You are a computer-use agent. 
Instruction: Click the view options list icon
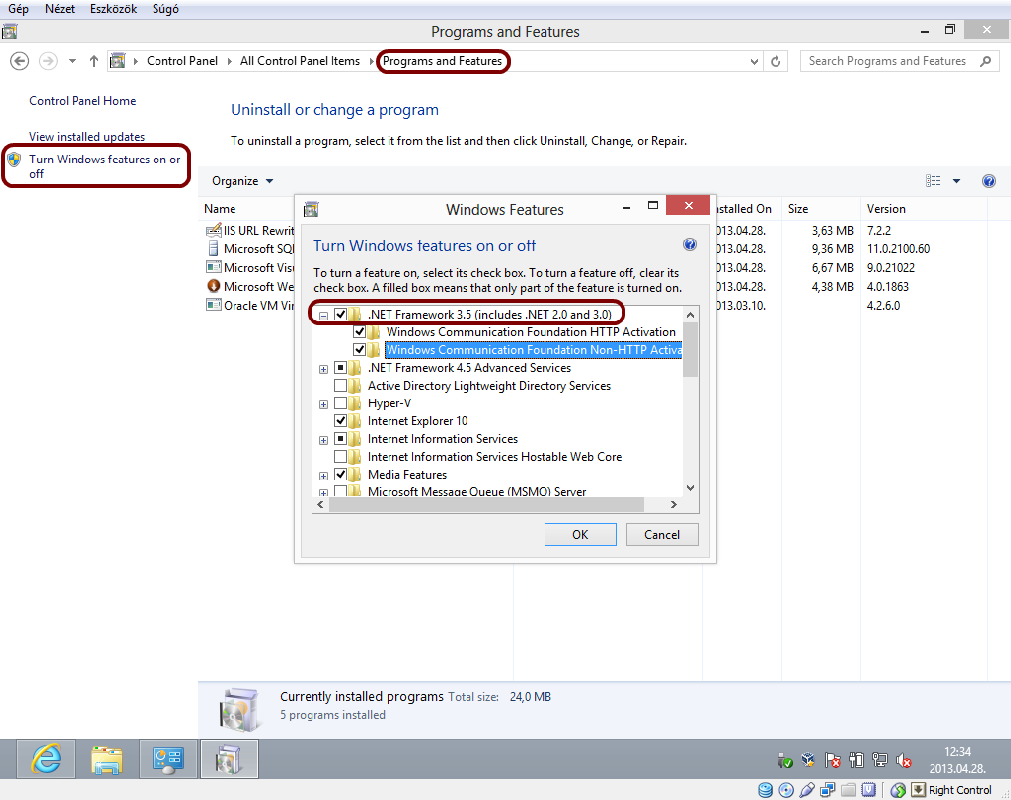[933, 181]
